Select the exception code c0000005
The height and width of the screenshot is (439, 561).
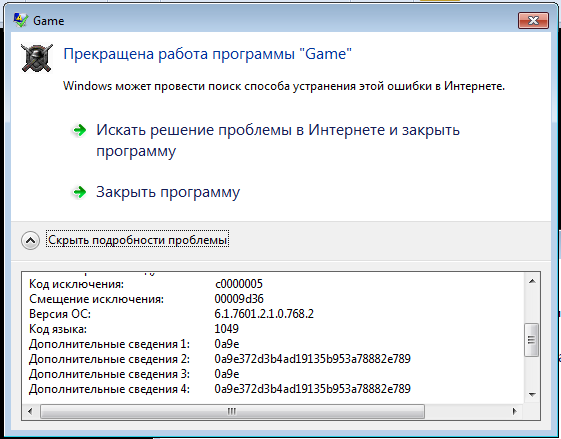[x=239, y=284]
